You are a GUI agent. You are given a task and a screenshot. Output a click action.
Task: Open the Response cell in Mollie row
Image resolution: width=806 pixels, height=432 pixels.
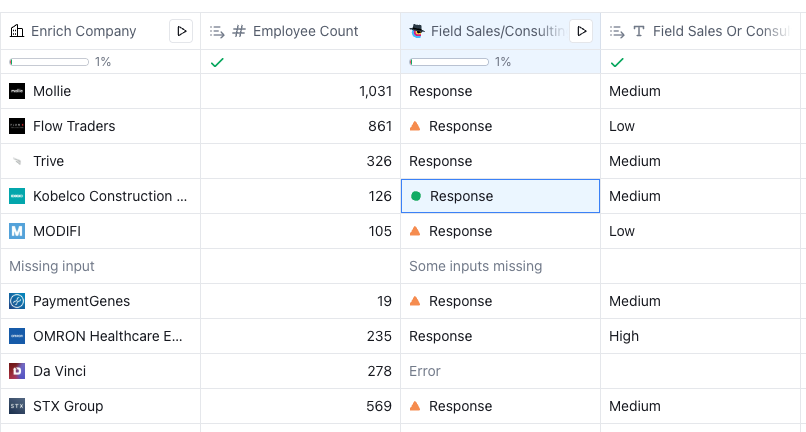pyautogui.click(x=500, y=91)
